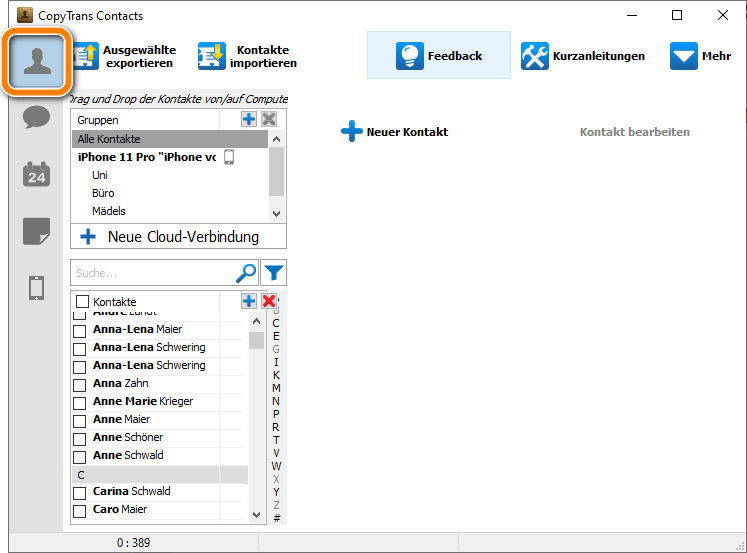This screenshot has width=747, height=553.
Task: Maximize the CopyTrans Contacts window
Action: tap(677, 15)
